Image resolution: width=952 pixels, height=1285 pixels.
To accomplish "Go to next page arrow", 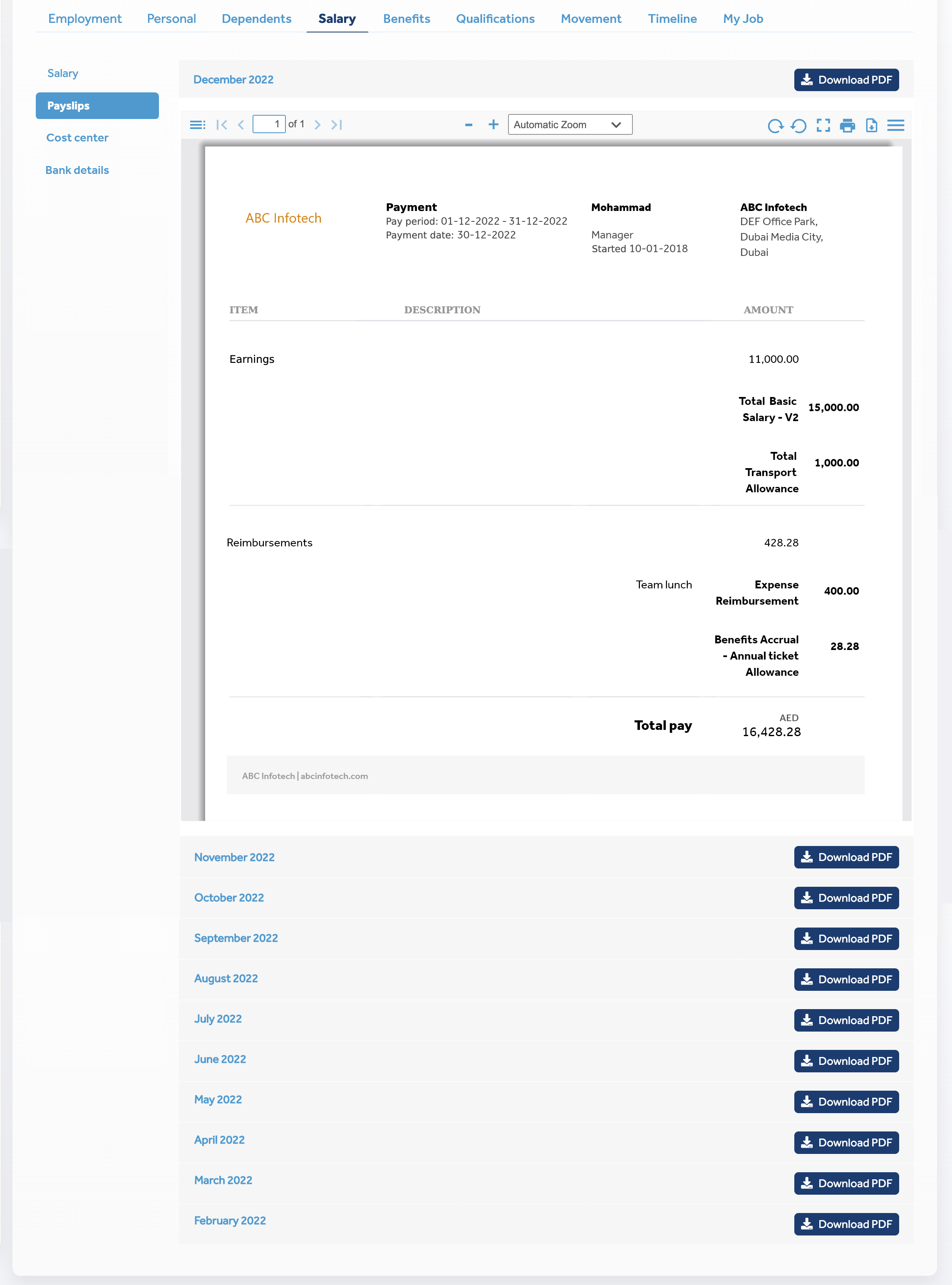I will tap(317, 124).
